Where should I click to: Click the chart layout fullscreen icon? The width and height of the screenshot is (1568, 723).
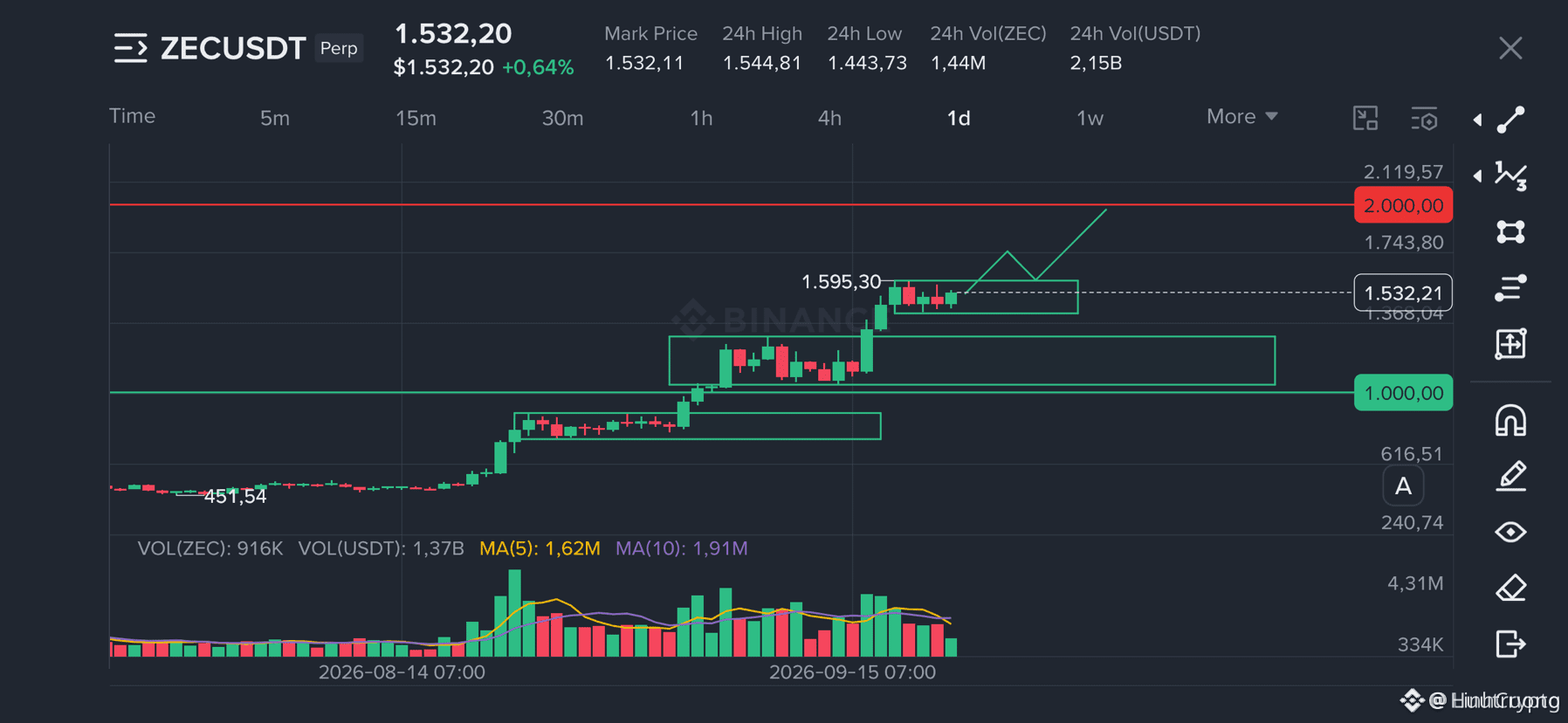1365,118
